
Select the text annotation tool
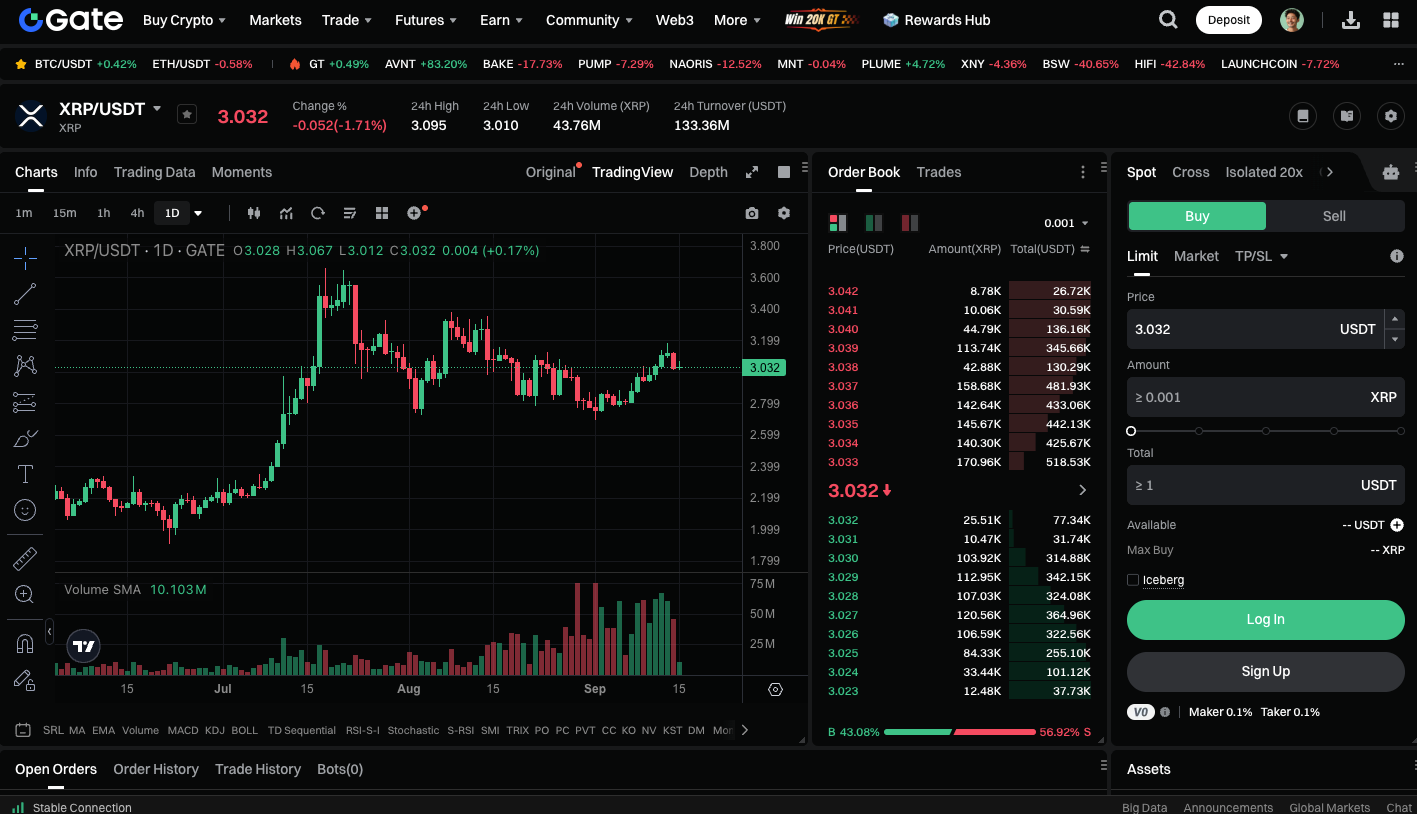(25, 474)
